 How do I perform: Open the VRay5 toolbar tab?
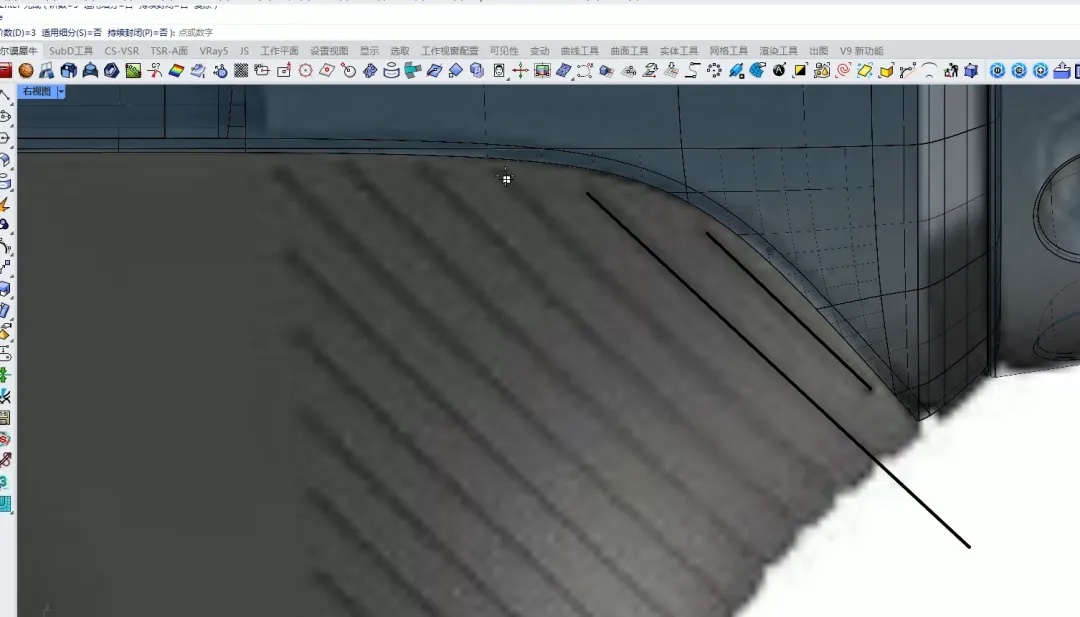click(x=214, y=51)
